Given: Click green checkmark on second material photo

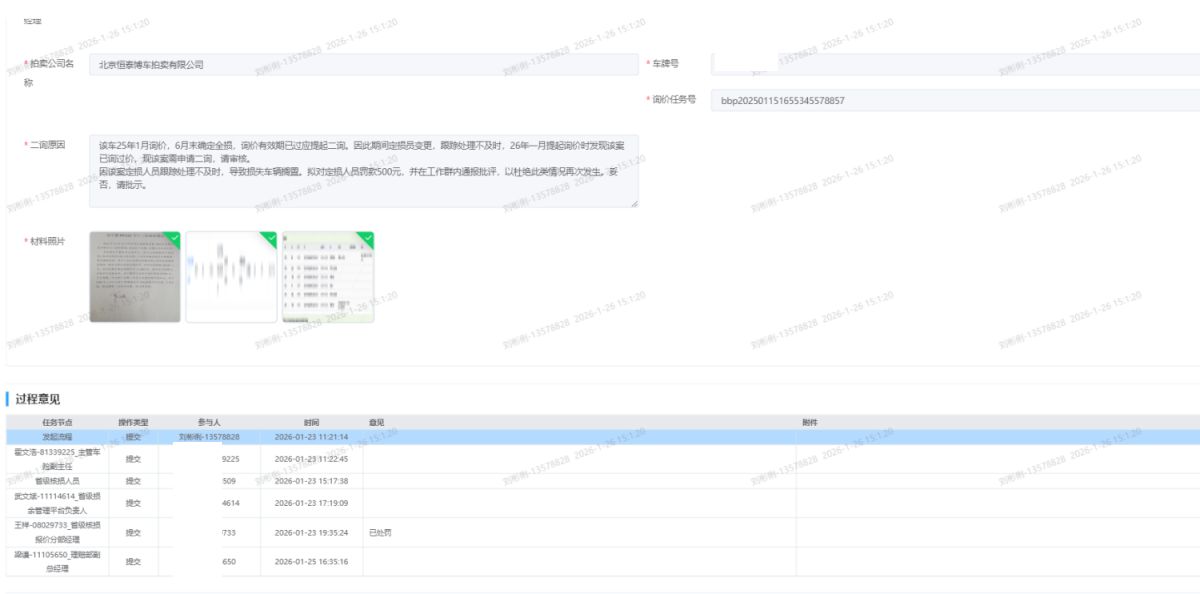Looking at the screenshot, I should click(x=270, y=237).
